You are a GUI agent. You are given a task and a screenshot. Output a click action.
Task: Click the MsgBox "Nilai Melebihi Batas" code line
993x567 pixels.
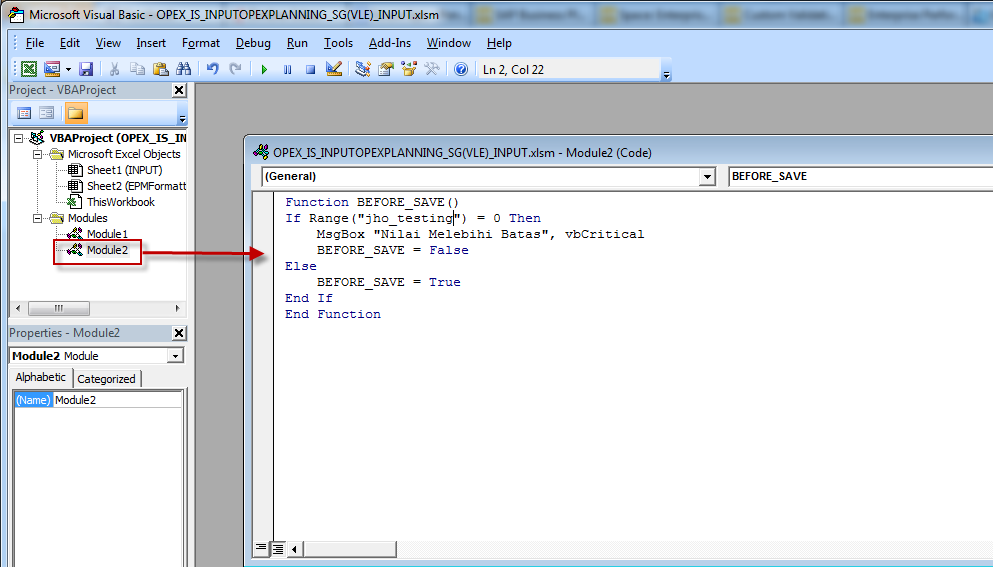tap(480, 234)
